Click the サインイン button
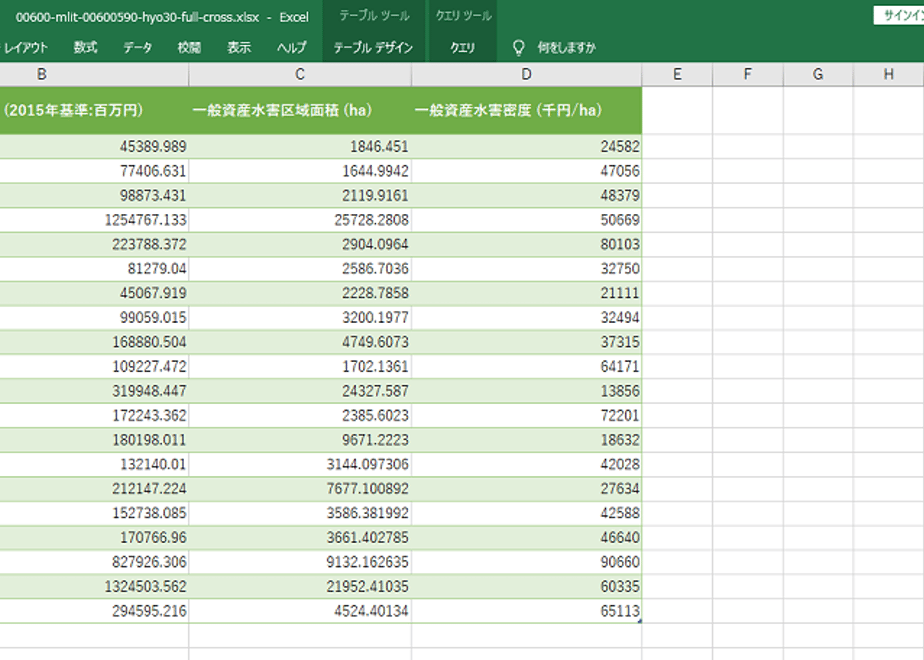 point(899,16)
